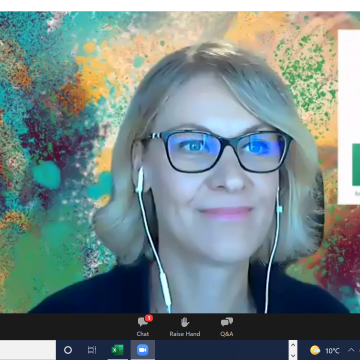Click the Q&A text label

[227, 334]
